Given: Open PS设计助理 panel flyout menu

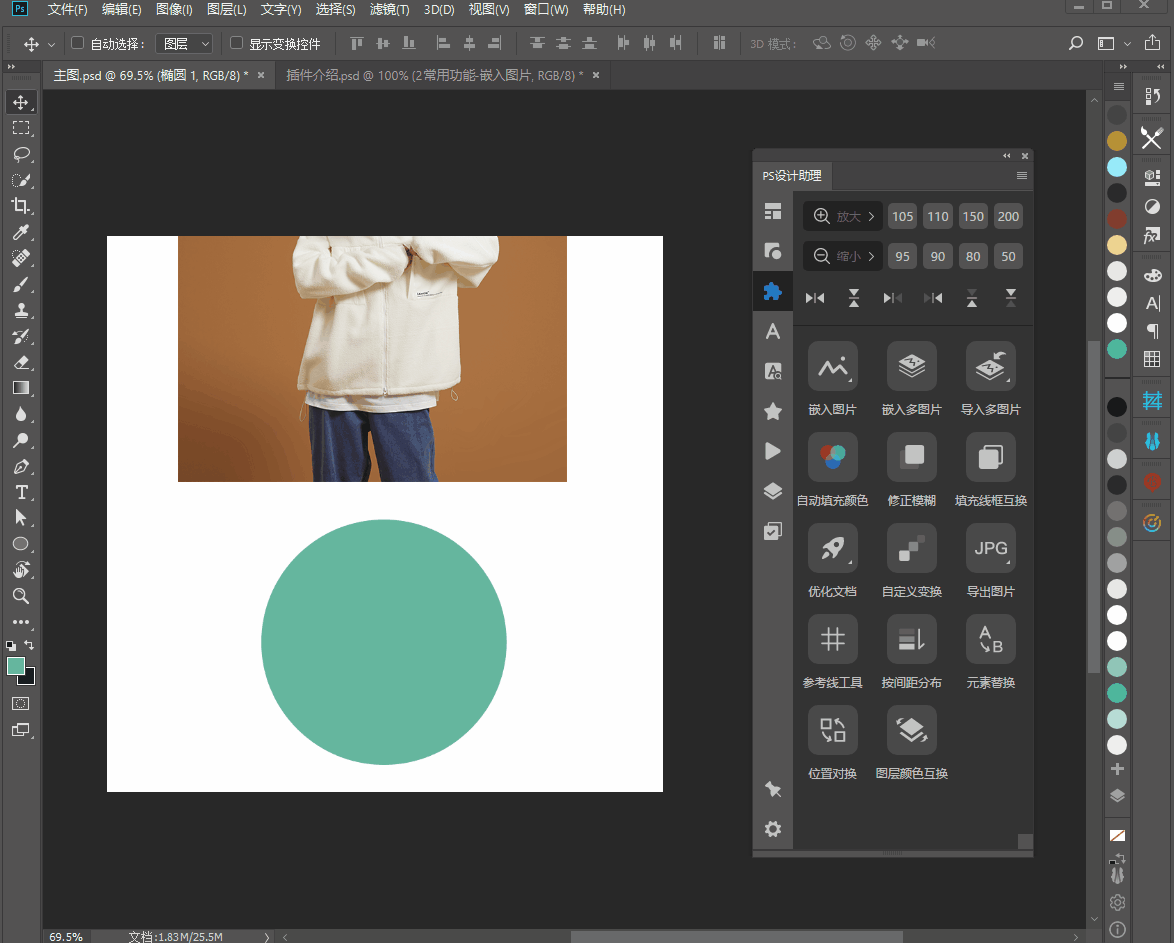Looking at the screenshot, I should 1022,175.
